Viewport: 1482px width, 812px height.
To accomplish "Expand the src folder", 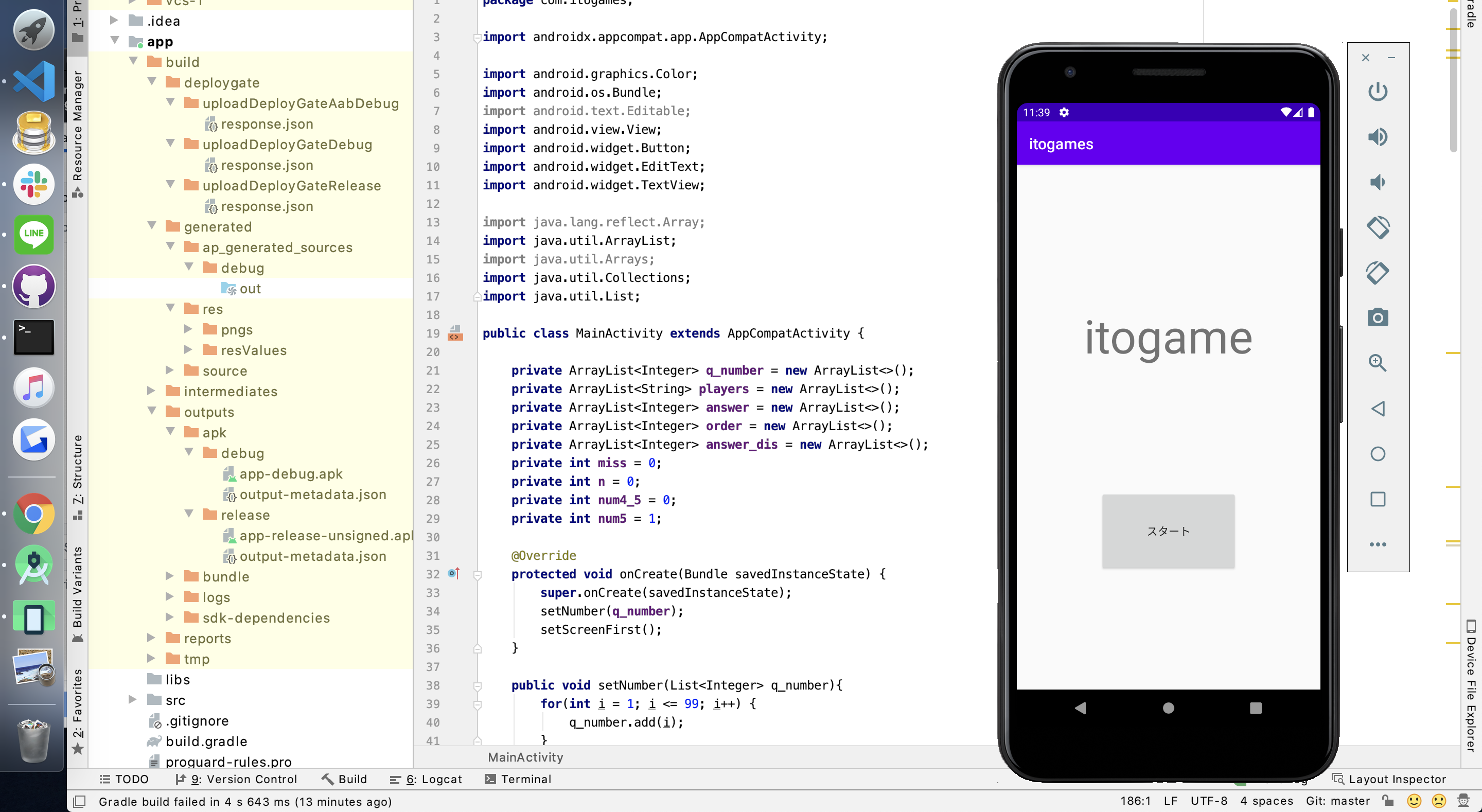I will pyautogui.click(x=132, y=700).
